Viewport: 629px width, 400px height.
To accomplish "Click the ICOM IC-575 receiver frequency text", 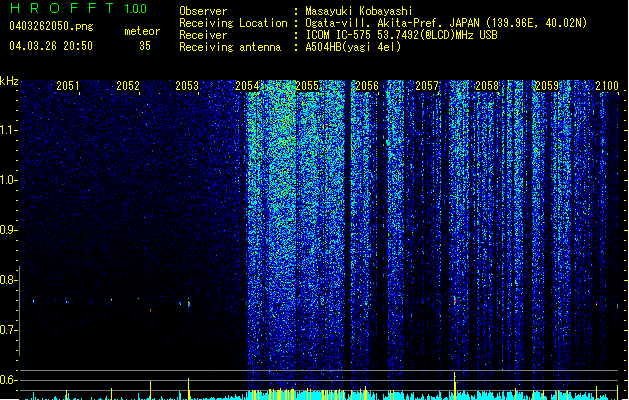I will click(402, 35).
